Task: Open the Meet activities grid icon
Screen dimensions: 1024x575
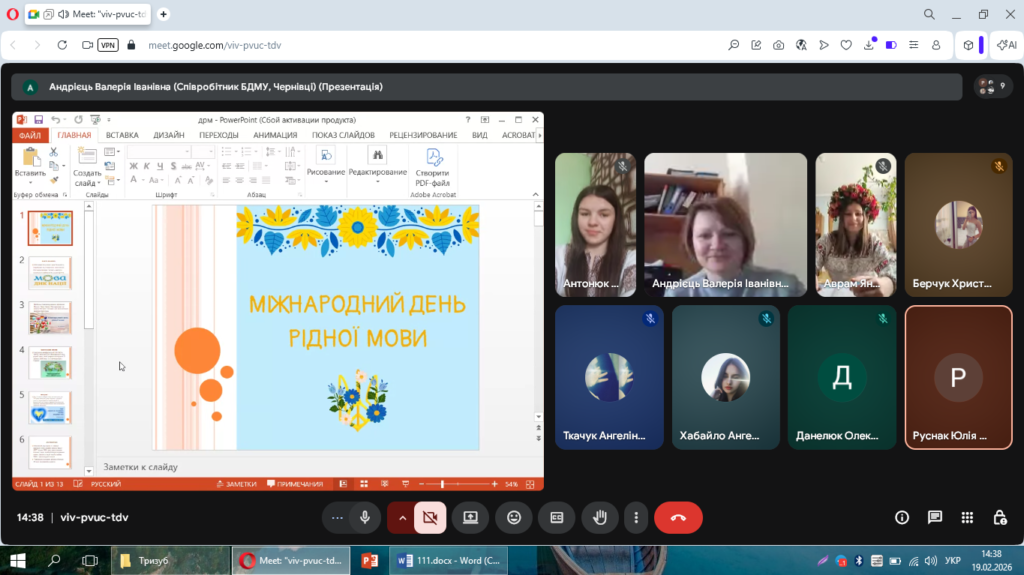Action: 967,517
